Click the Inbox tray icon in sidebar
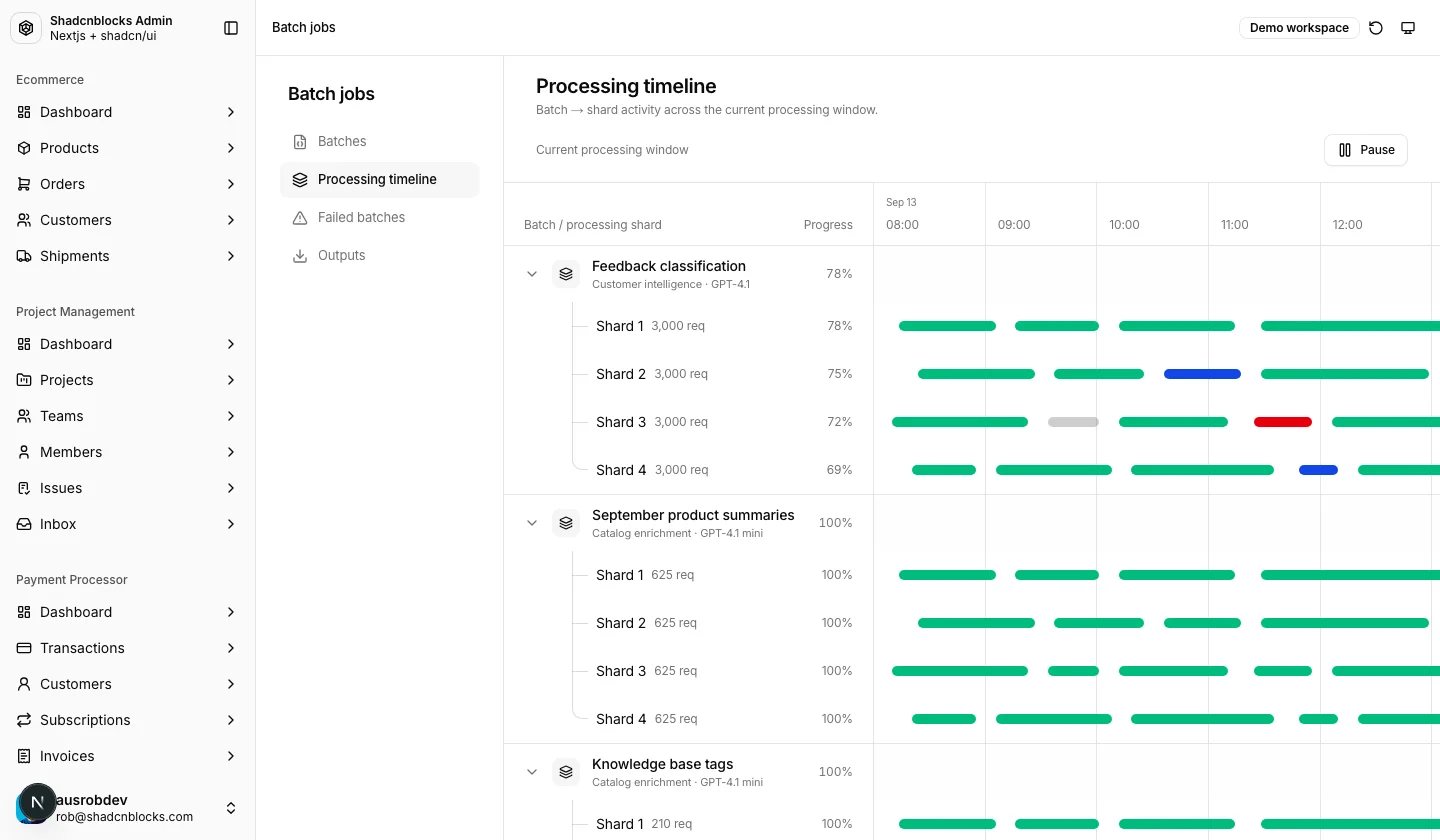1440x840 pixels. [x=24, y=524]
